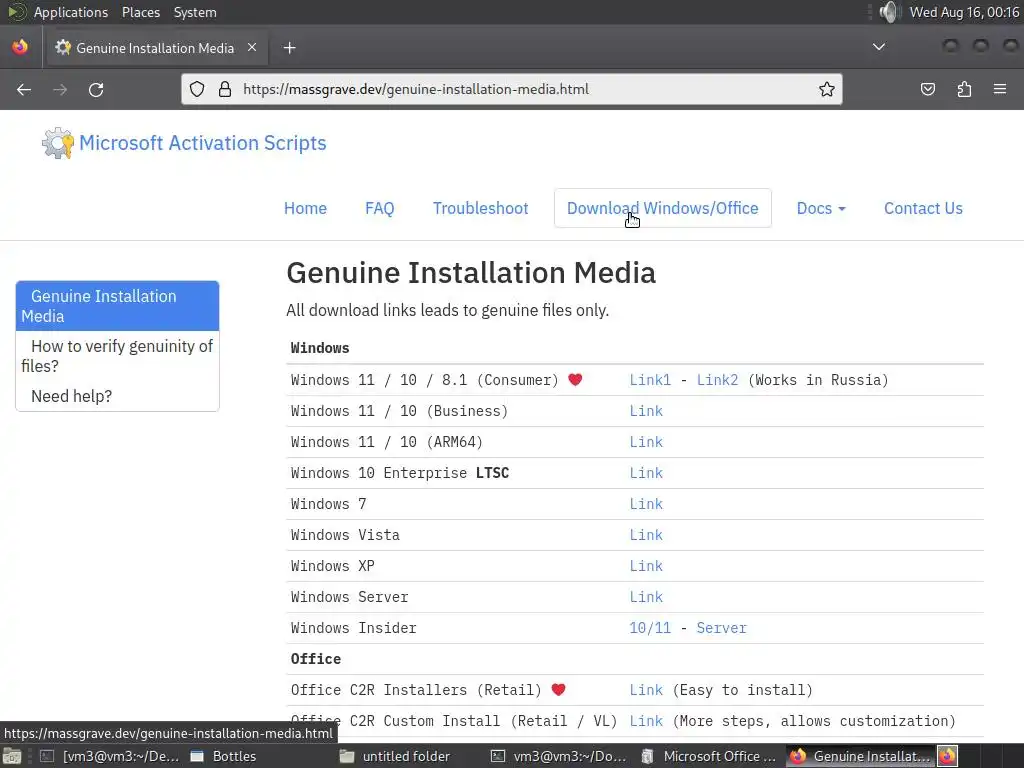
Task: Switch to the vm3@vm3:~/De... terminal window in the bottom panel
Action: point(110,756)
